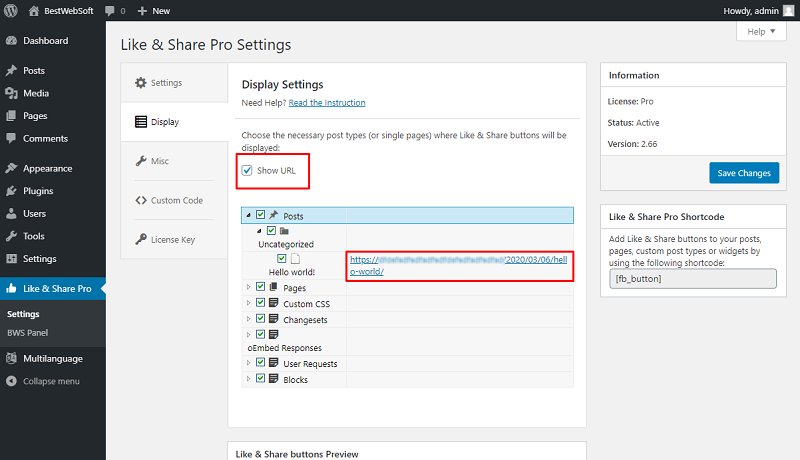Toggle the oEmbed Responses checkbox
The height and width of the screenshot is (460, 800).
coord(261,334)
